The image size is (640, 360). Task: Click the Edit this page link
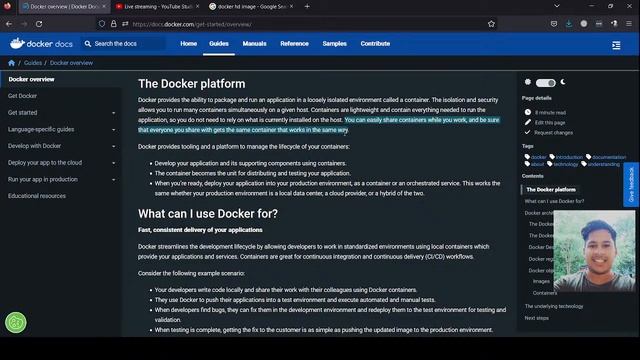(x=550, y=122)
